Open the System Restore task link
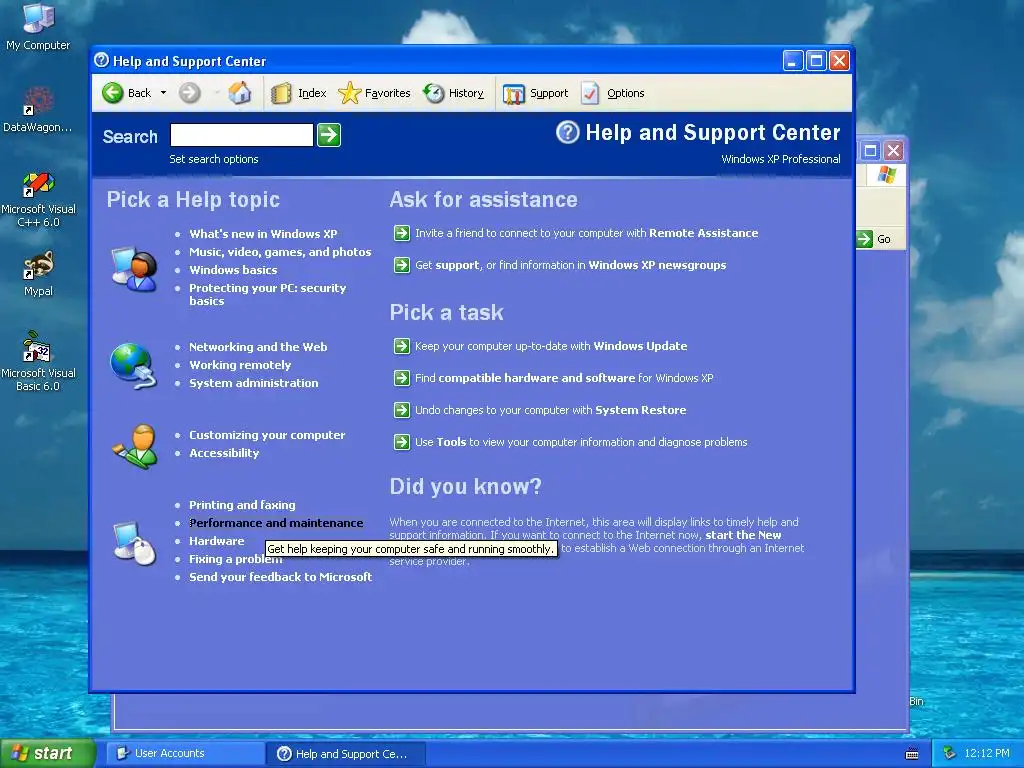This screenshot has height=768, width=1024. click(551, 410)
